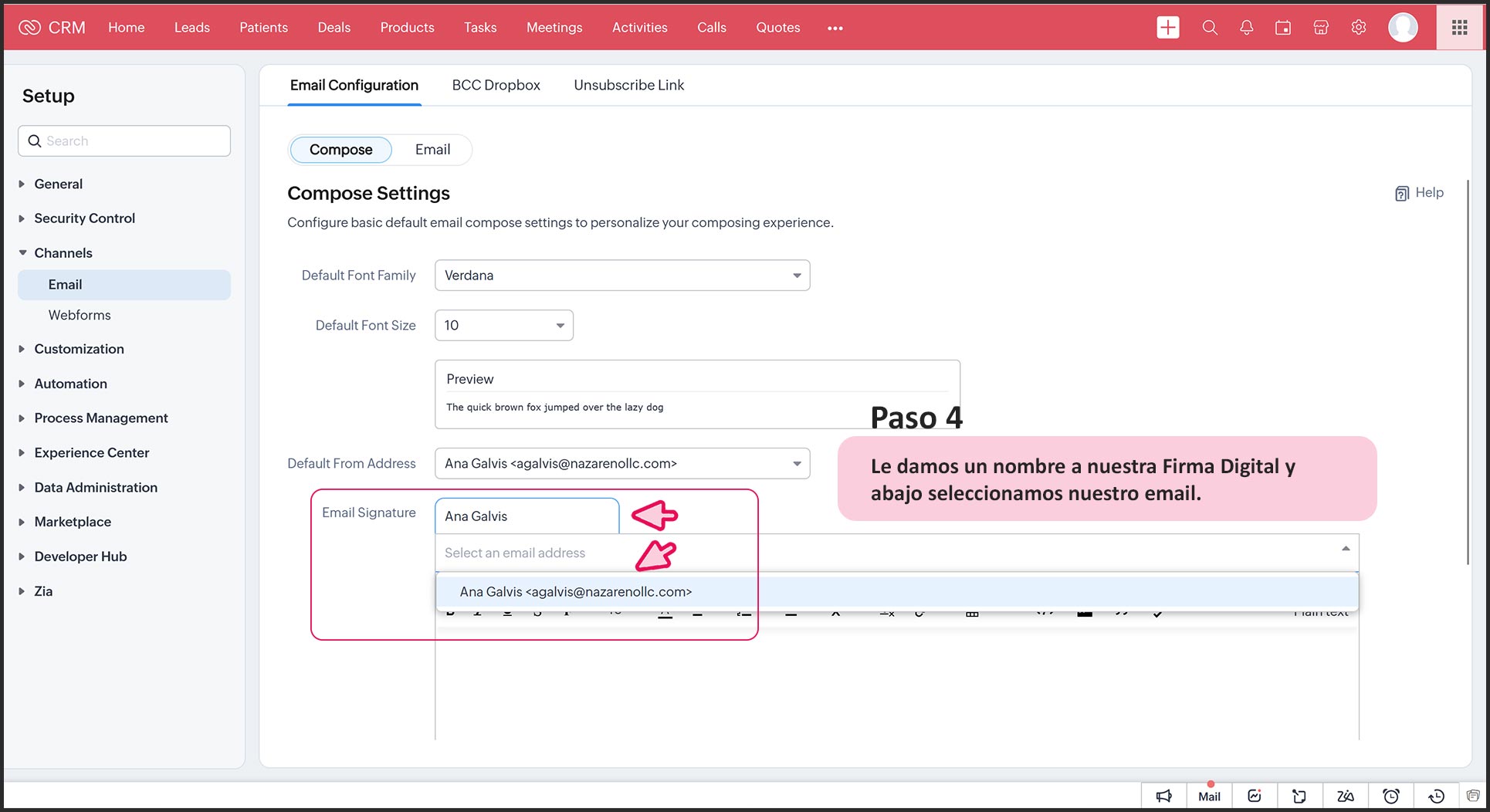Open the apps grid launcher
The image size is (1490, 812).
(x=1459, y=28)
